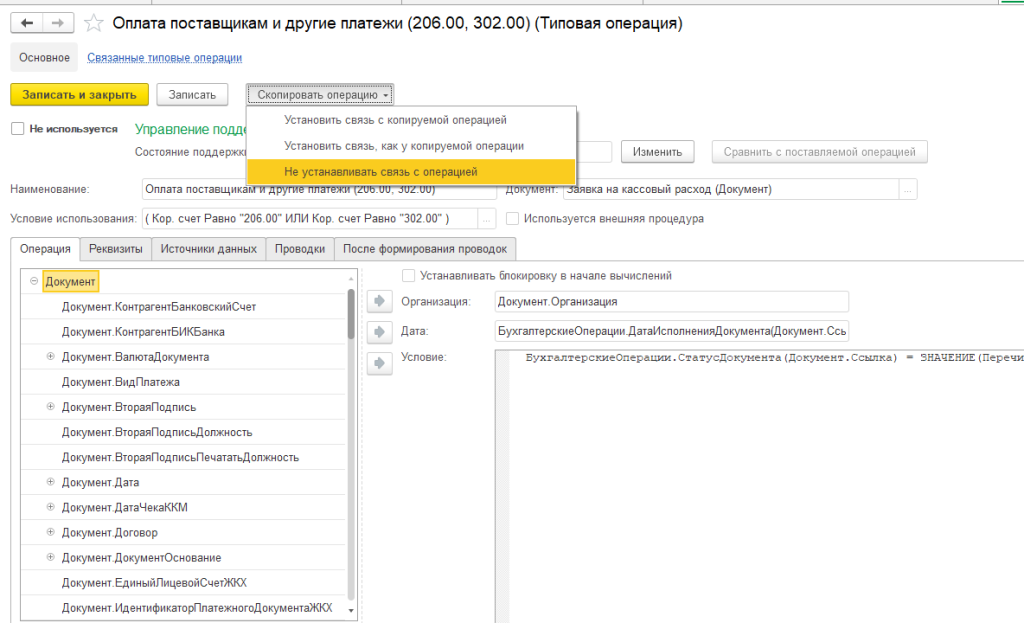Enable Используется внешняя процедура checkbox
Screen dimensions: 1024x623
coord(513,219)
